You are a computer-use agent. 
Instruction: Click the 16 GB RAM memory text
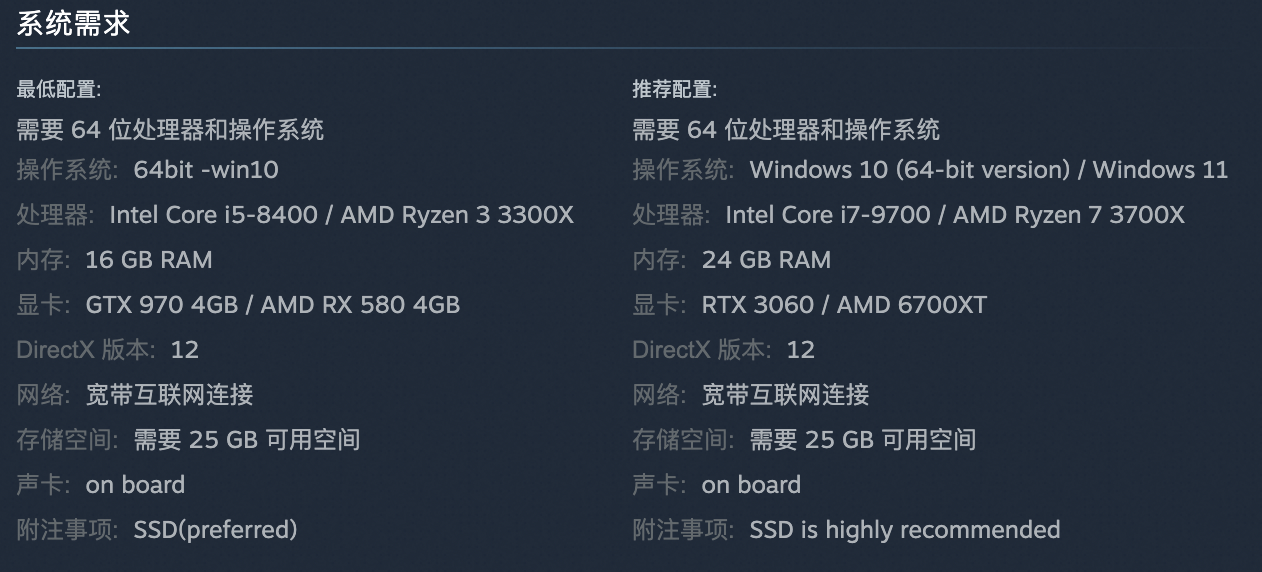click(x=149, y=260)
